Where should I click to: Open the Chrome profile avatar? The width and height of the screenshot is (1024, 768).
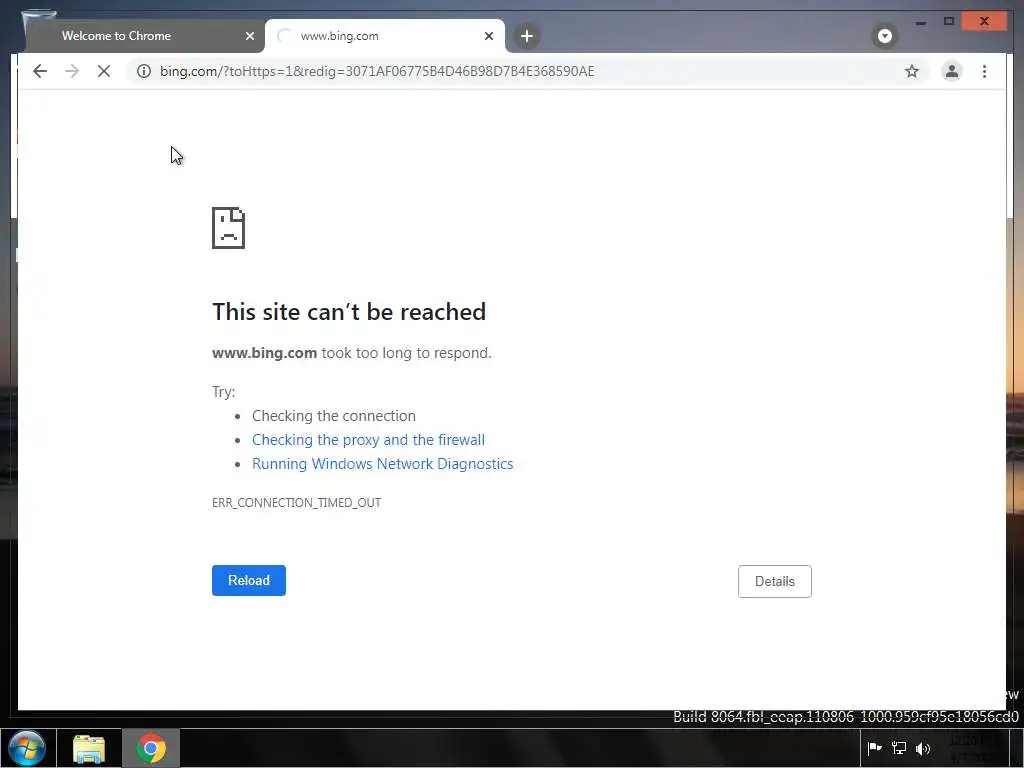[x=952, y=71]
